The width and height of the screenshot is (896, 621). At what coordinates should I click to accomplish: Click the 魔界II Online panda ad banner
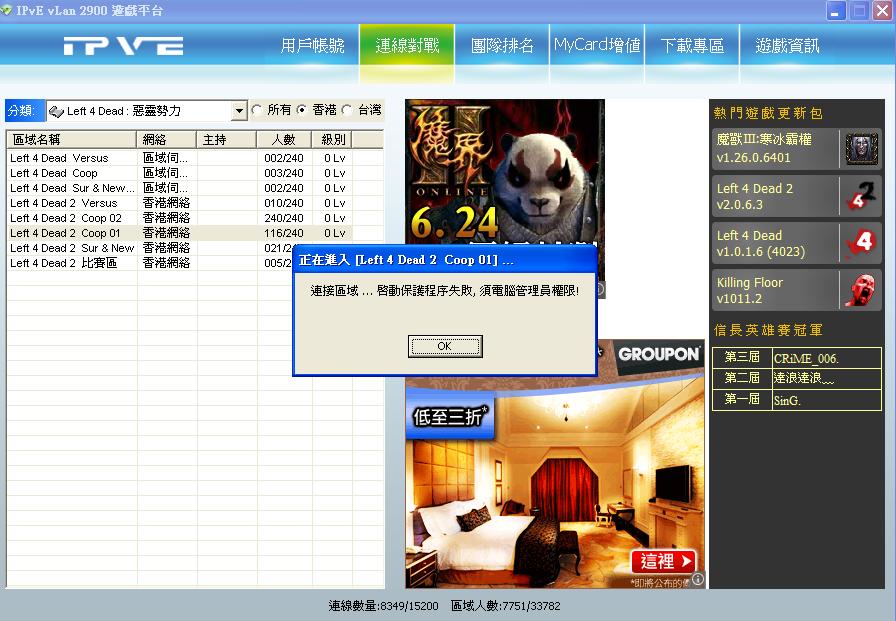point(505,171)
